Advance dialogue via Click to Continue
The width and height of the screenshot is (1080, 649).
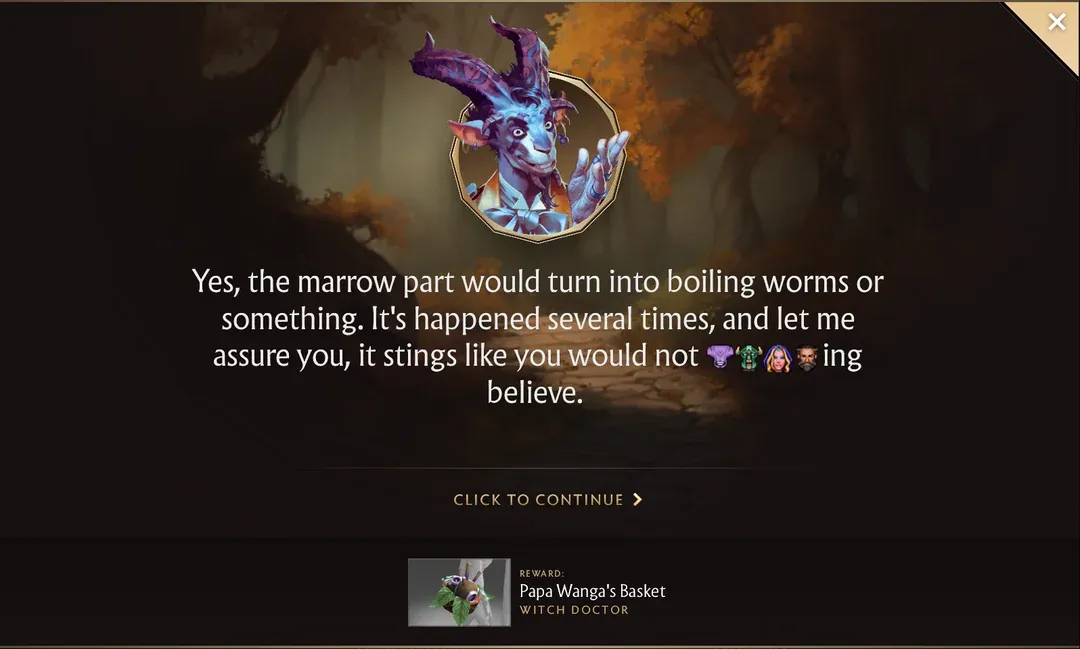538,499
